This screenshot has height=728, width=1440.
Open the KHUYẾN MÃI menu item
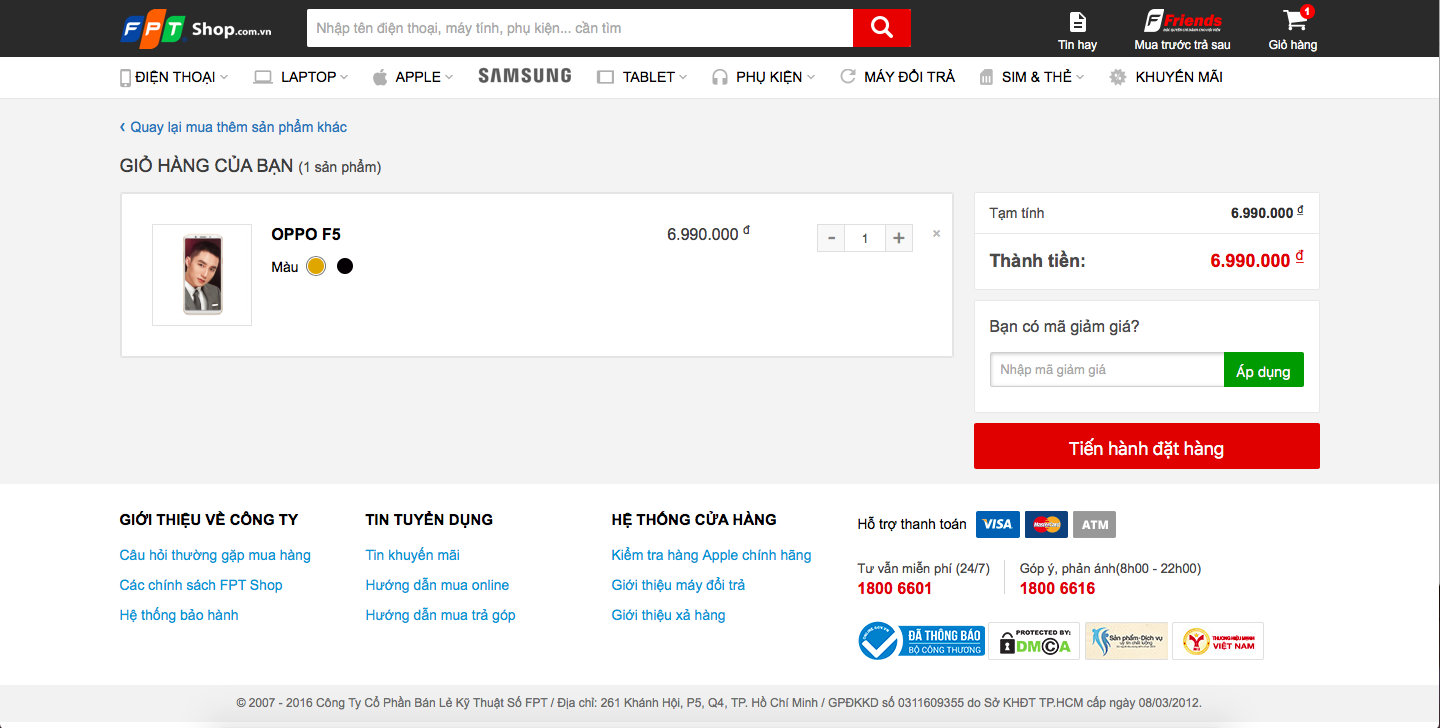tap(1179, 77)
